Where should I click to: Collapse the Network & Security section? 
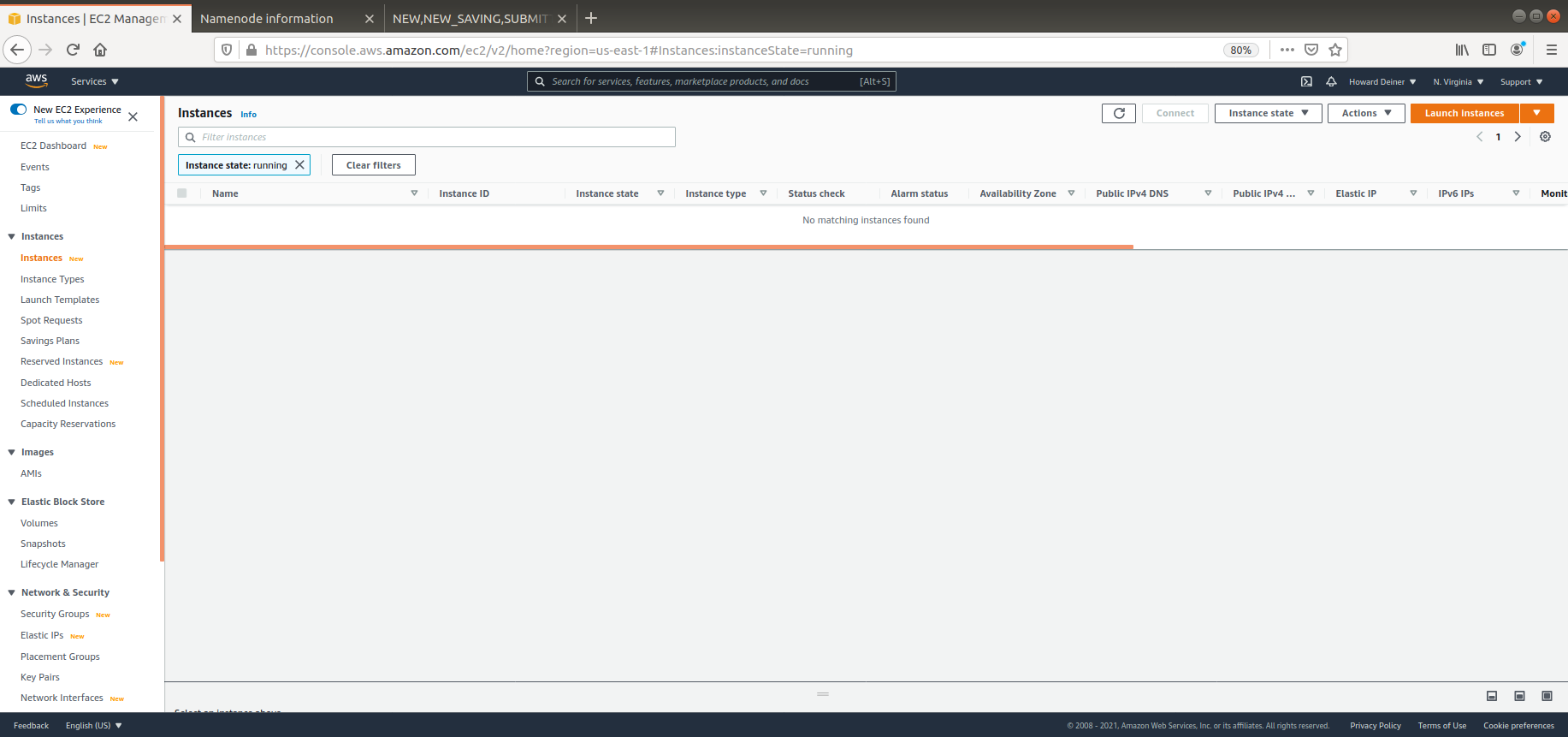11,592
